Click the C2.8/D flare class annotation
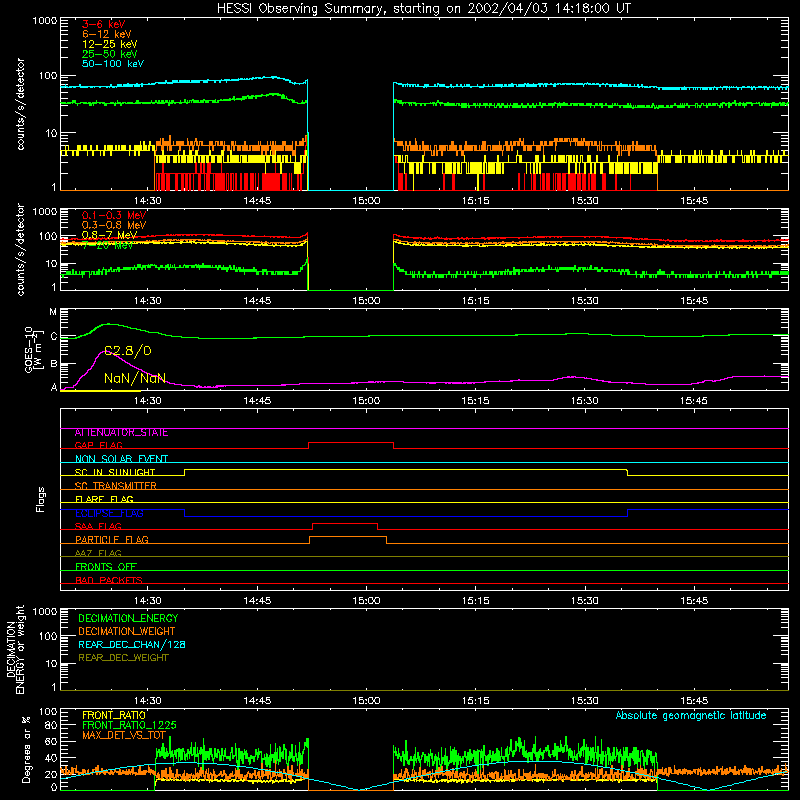Screen dimensions: 800x800 128,351
